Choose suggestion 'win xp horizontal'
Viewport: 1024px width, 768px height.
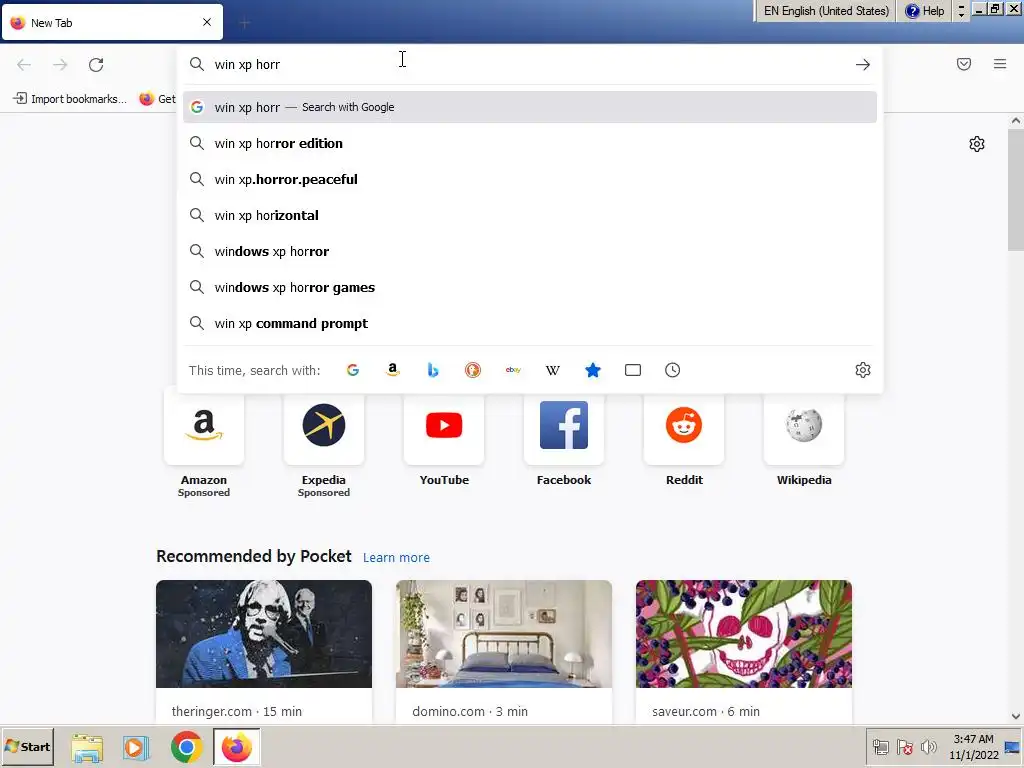coord(530,215)
